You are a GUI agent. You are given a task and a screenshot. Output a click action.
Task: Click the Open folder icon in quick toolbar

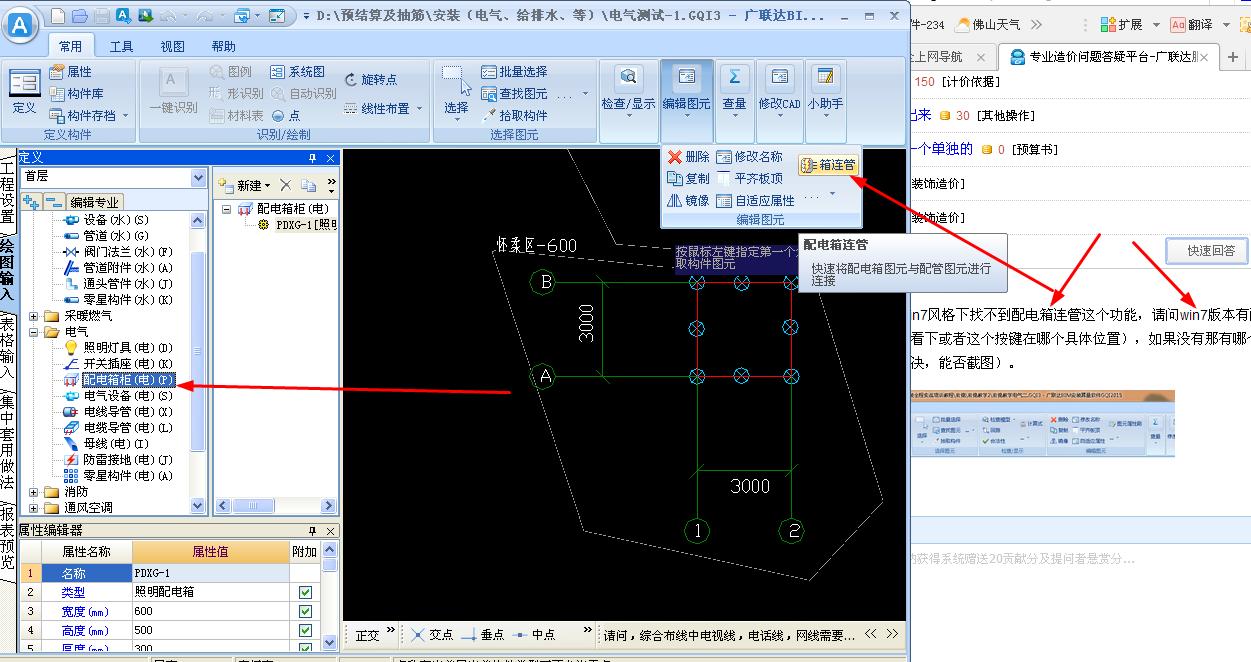click(x=79, y=16)
